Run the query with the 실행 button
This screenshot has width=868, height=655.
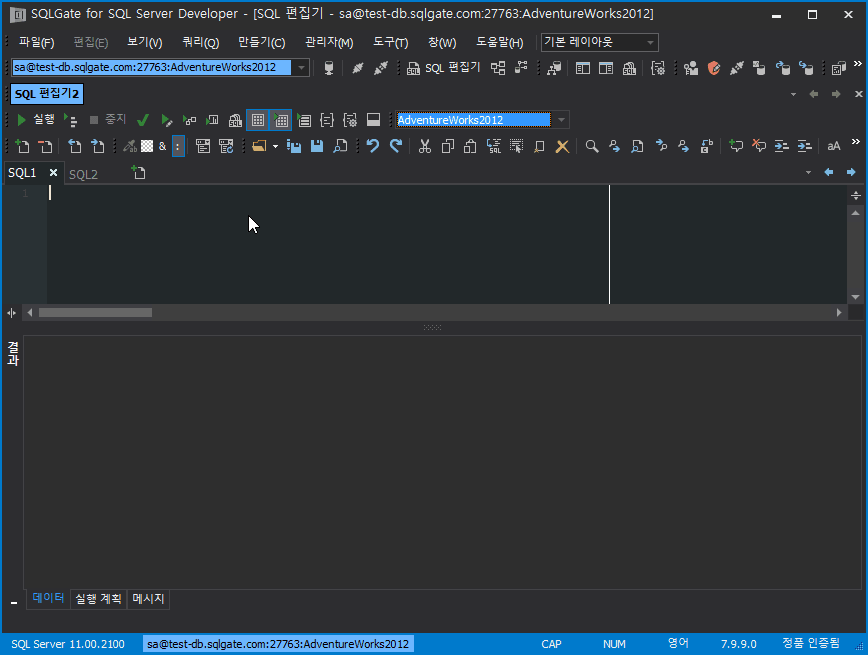pyautogui.click(x=35, y=120)
